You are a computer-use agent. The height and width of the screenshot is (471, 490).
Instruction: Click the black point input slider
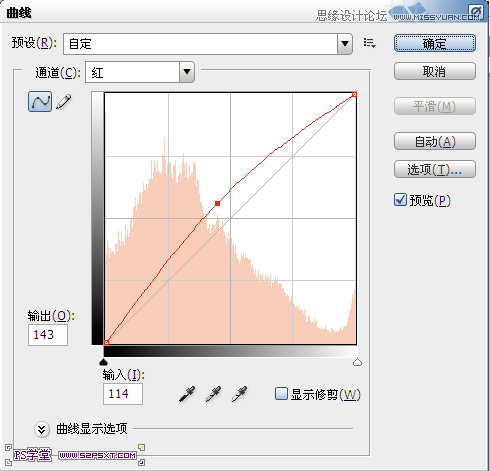(x=104, y=362)
